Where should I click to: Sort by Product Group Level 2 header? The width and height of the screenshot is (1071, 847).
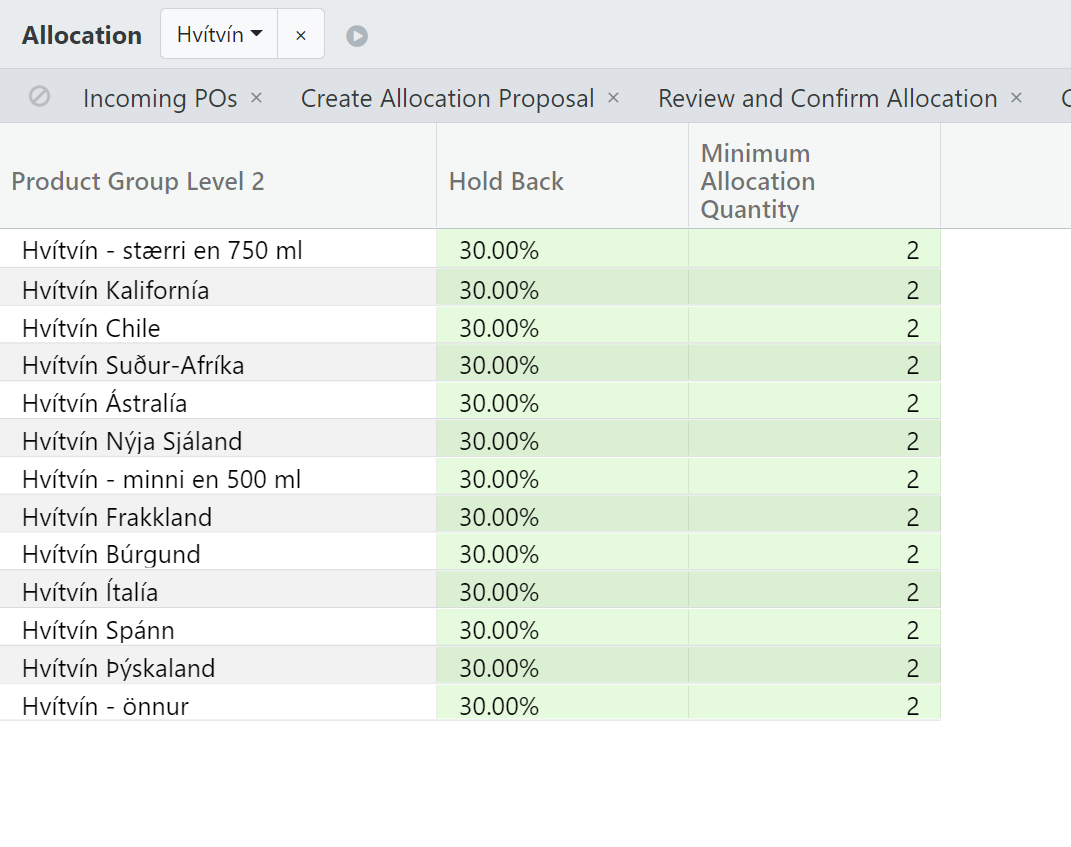click(138, 181)
